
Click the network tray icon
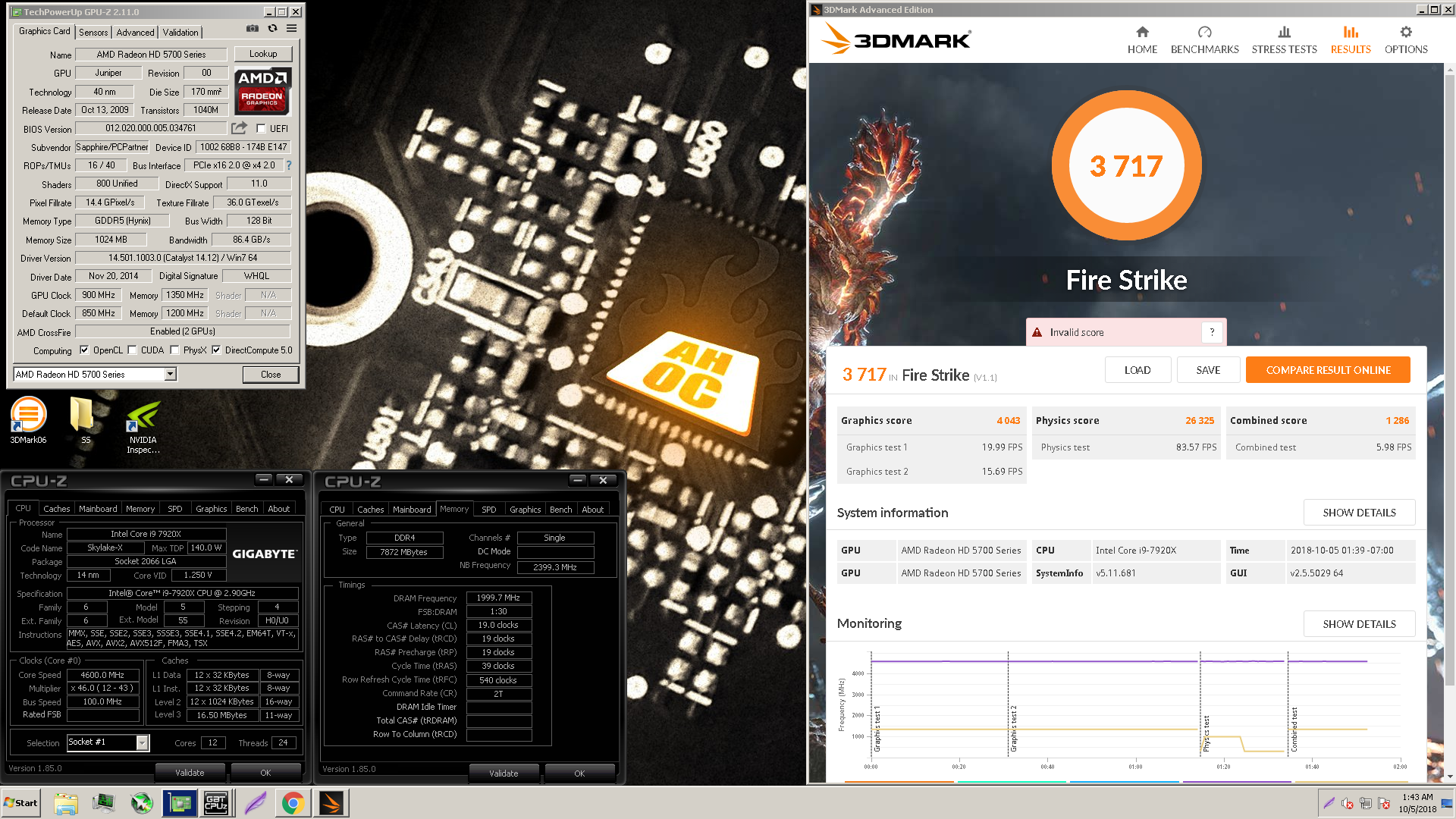pyautogui.click(x=1366, y=803)
